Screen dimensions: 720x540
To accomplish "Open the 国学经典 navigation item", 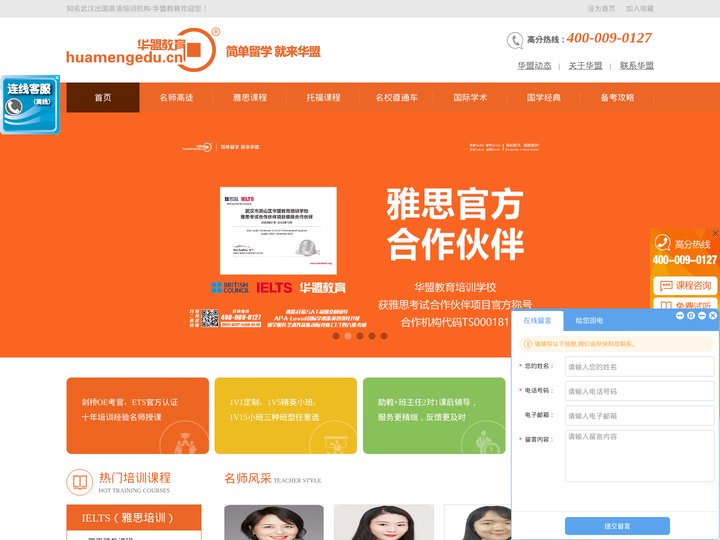I will pos(544,97).
